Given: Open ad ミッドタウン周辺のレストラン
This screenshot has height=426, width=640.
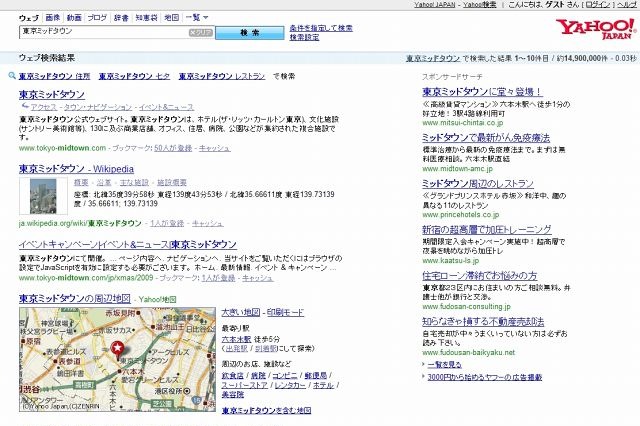Looking at the screenshot, I should point(478,184).
